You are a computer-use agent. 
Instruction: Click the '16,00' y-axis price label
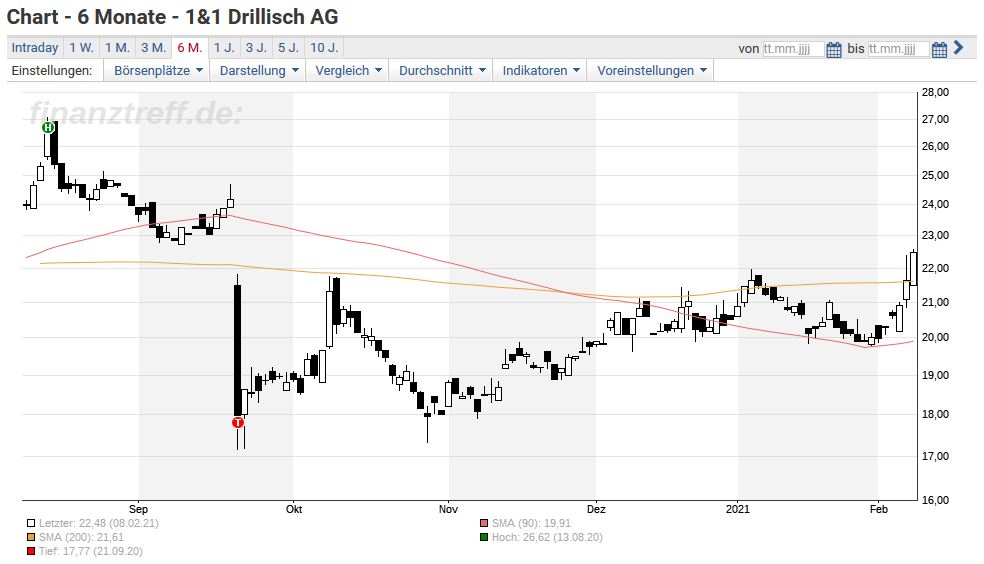click(935, 501)
